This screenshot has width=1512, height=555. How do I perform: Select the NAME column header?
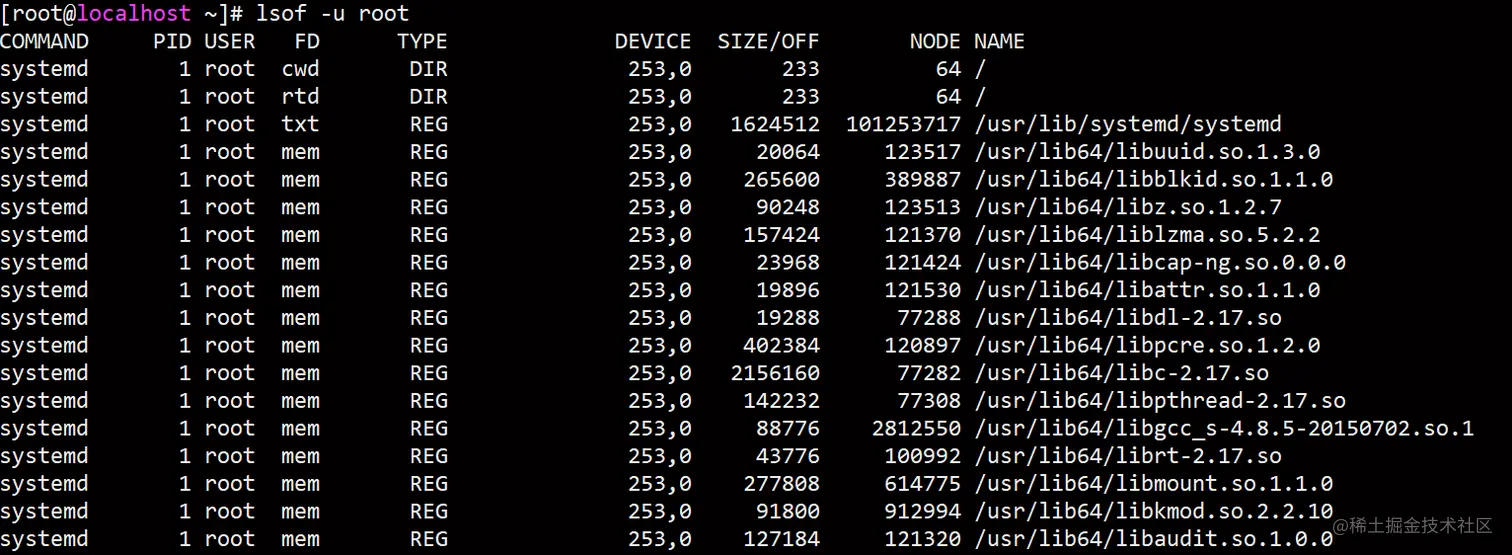click(x=999, y=42)
